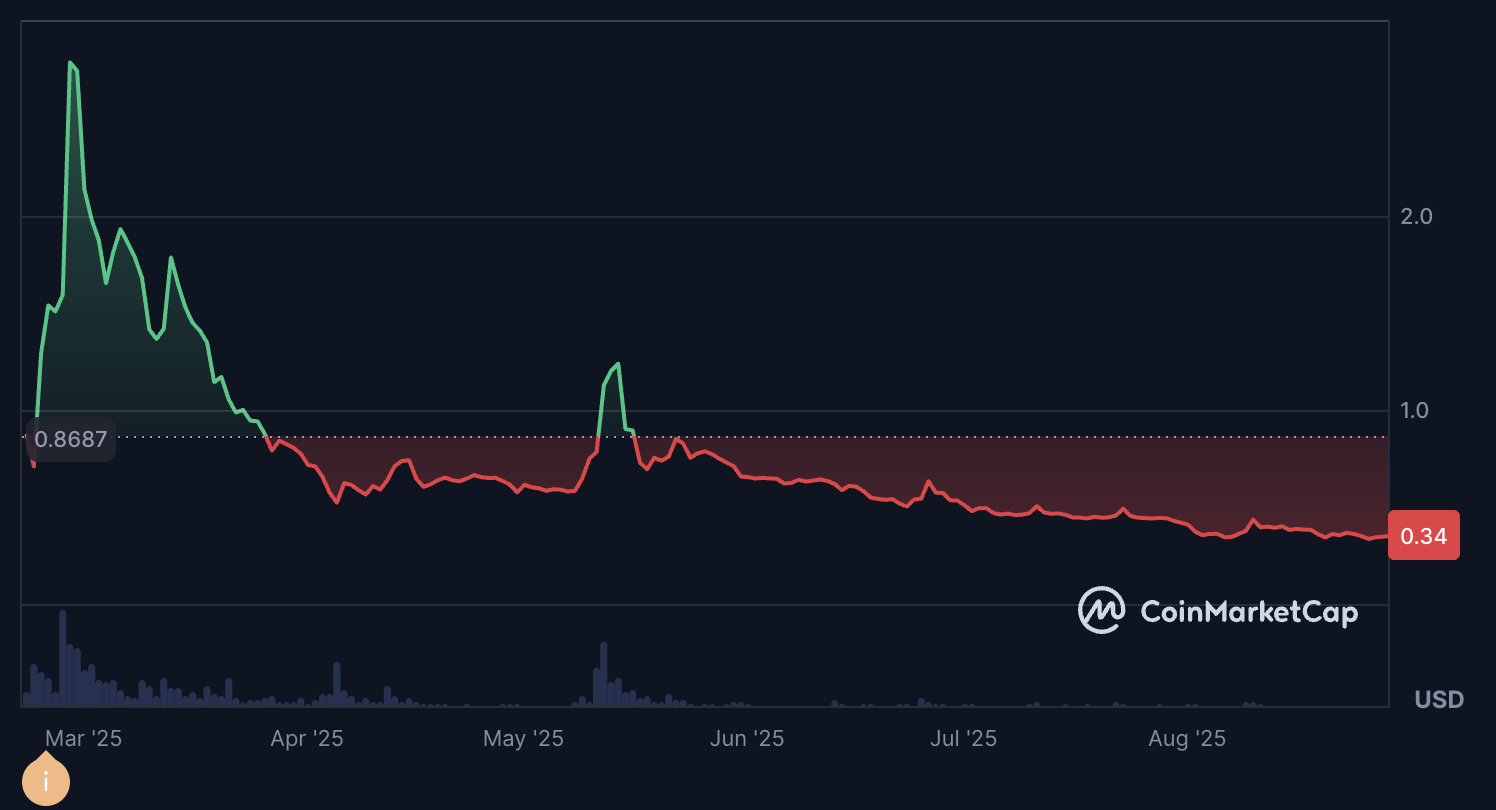1496x810 pixels.
Task: Select the Aug '25 axis label
Action: [x=1186, y=739]
